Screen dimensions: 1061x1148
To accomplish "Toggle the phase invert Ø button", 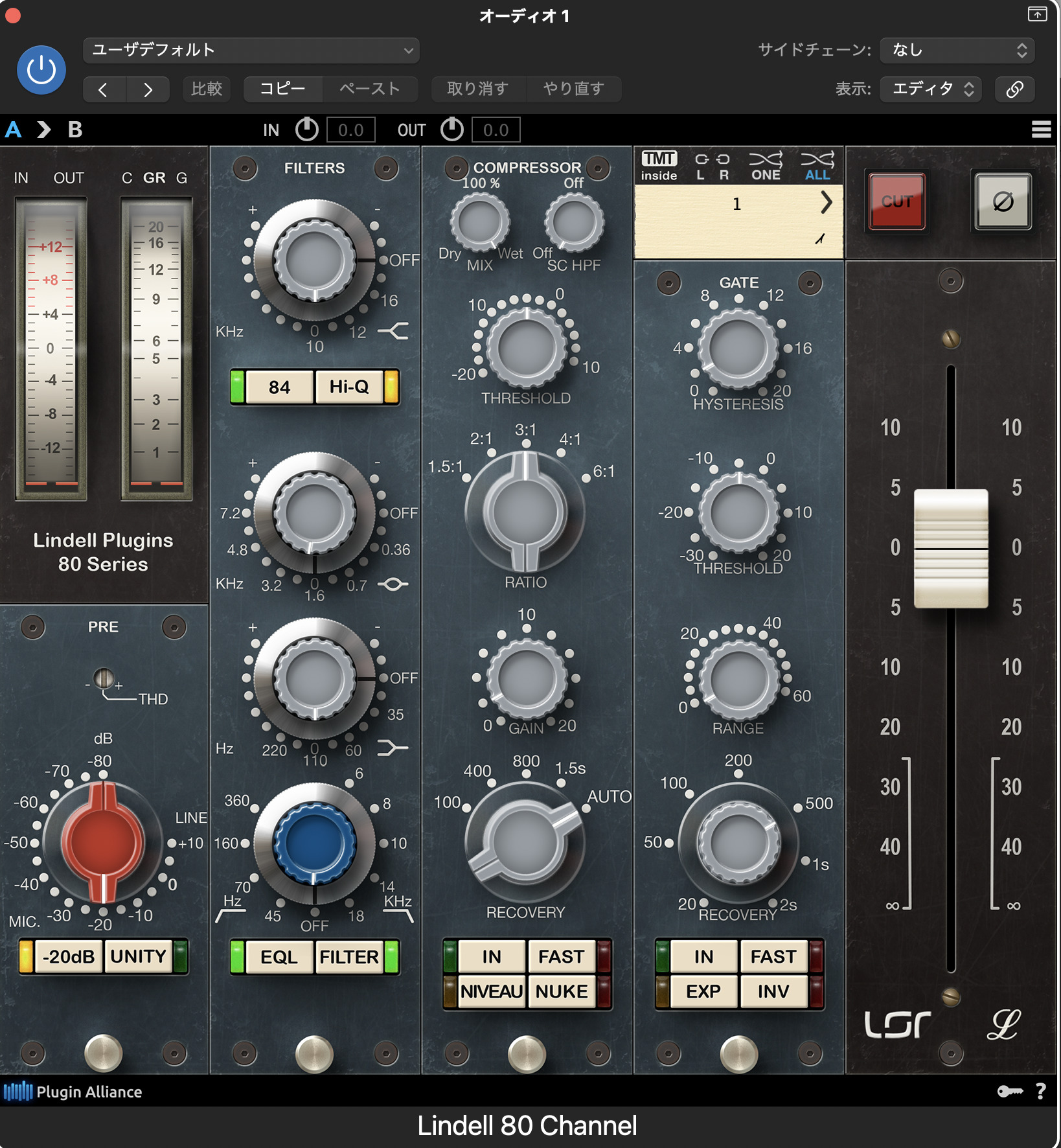I will (1003, 201).
